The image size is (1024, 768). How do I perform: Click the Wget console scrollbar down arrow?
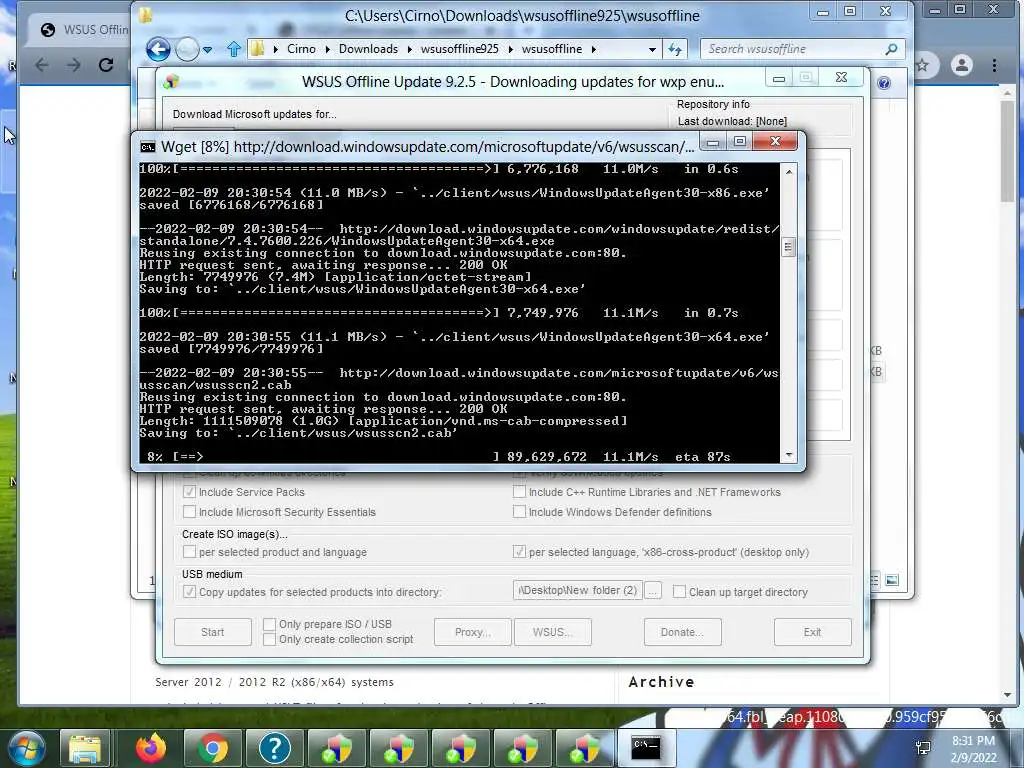click(x=789, y=455)
